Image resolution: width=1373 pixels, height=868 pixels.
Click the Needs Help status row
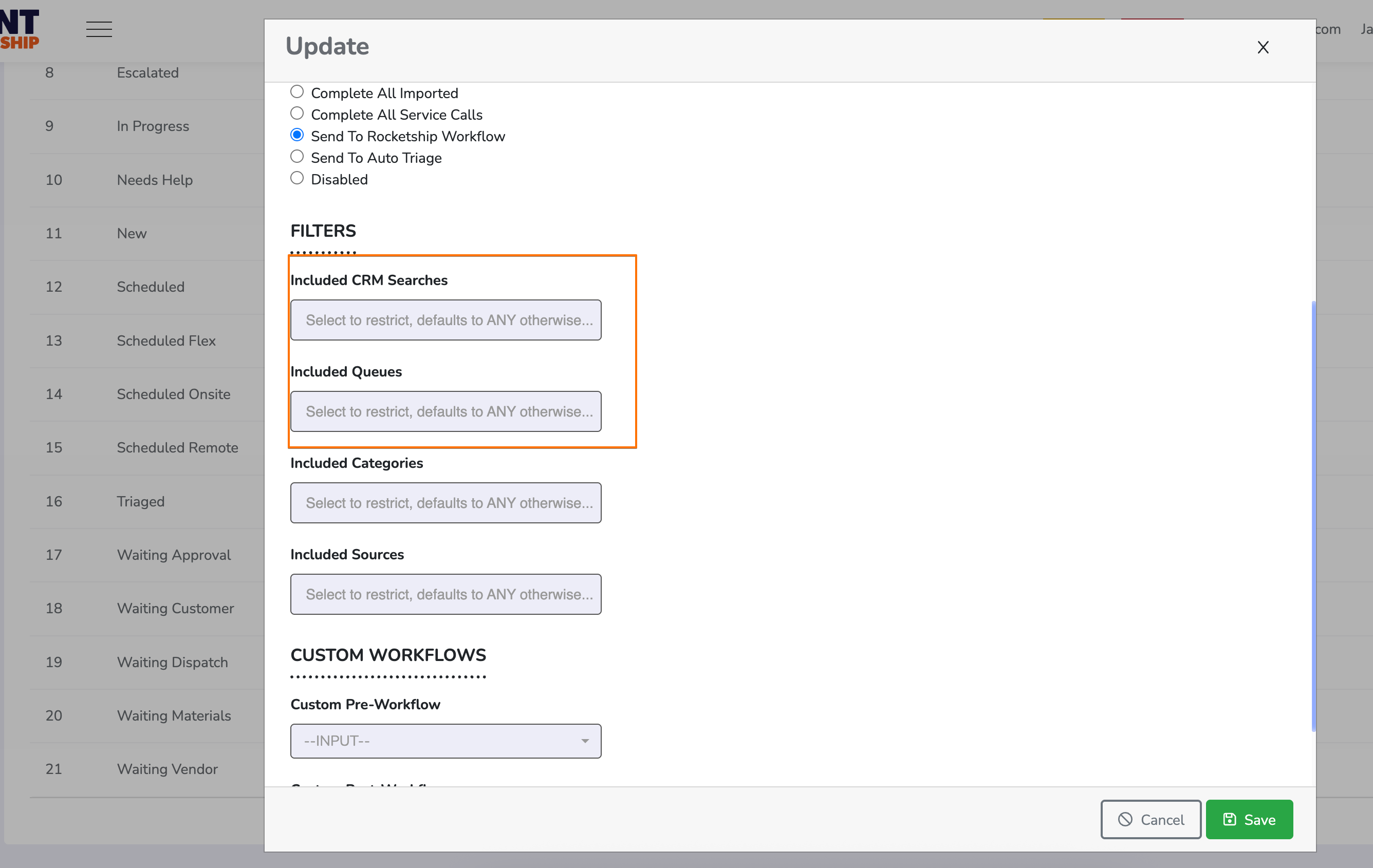click(x=155, y=180)
